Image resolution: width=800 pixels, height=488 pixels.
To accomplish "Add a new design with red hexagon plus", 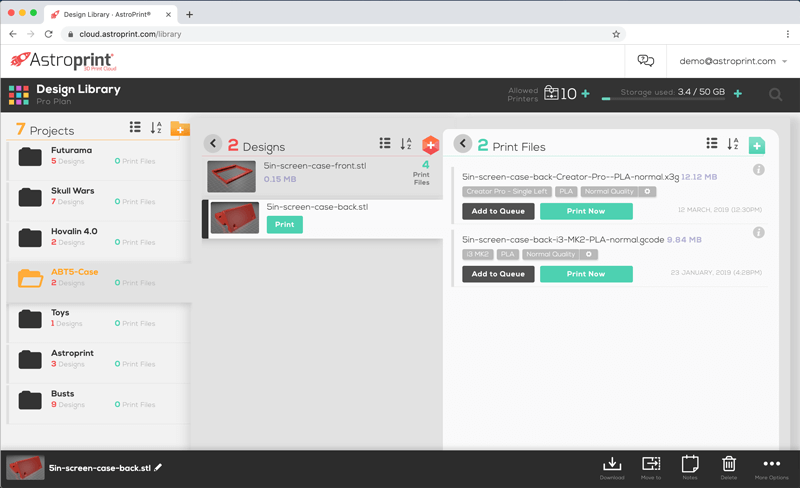I will 431,145.
